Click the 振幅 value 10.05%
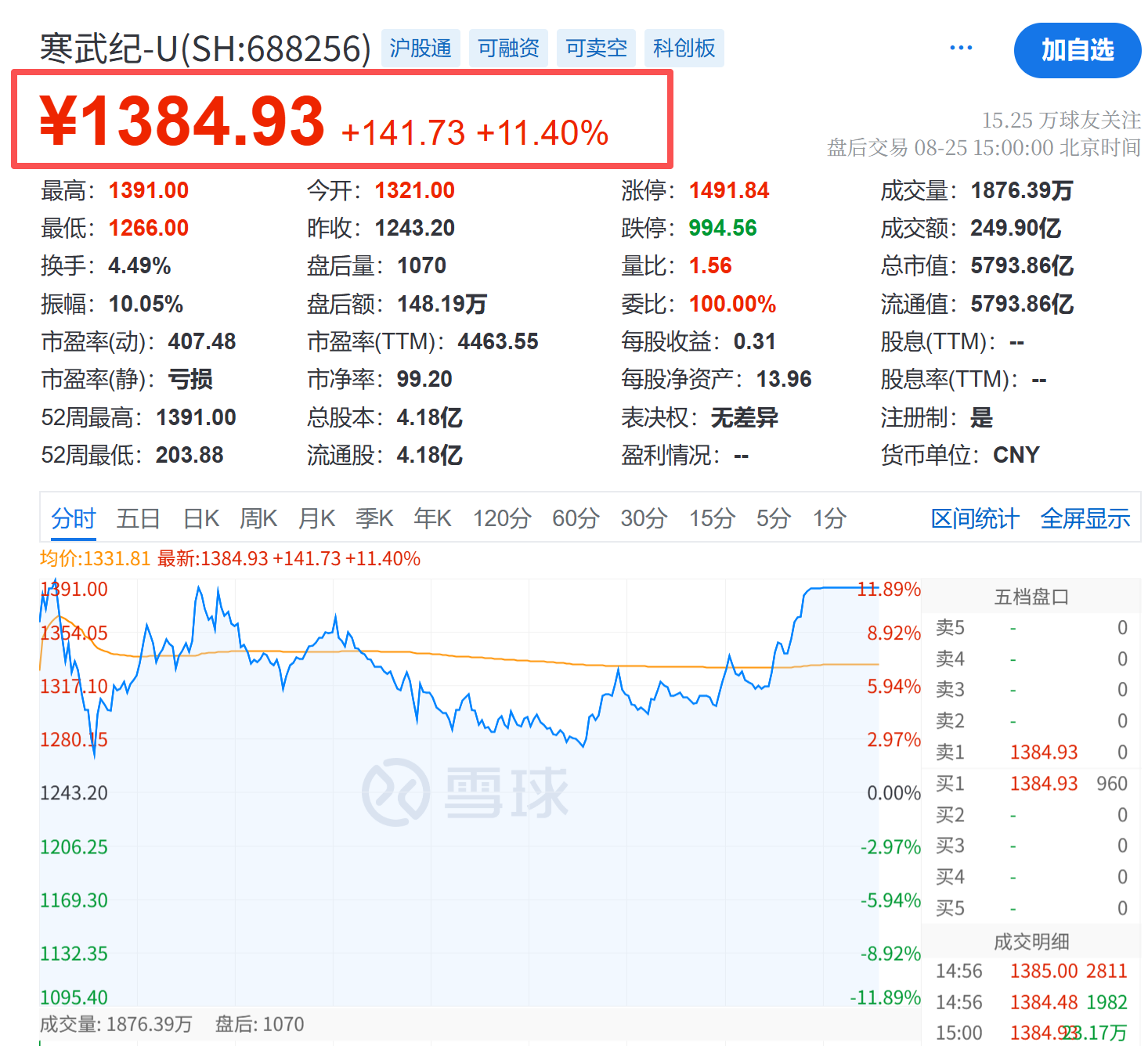This screenshot has width=1148, height=1046. (146, 304)
